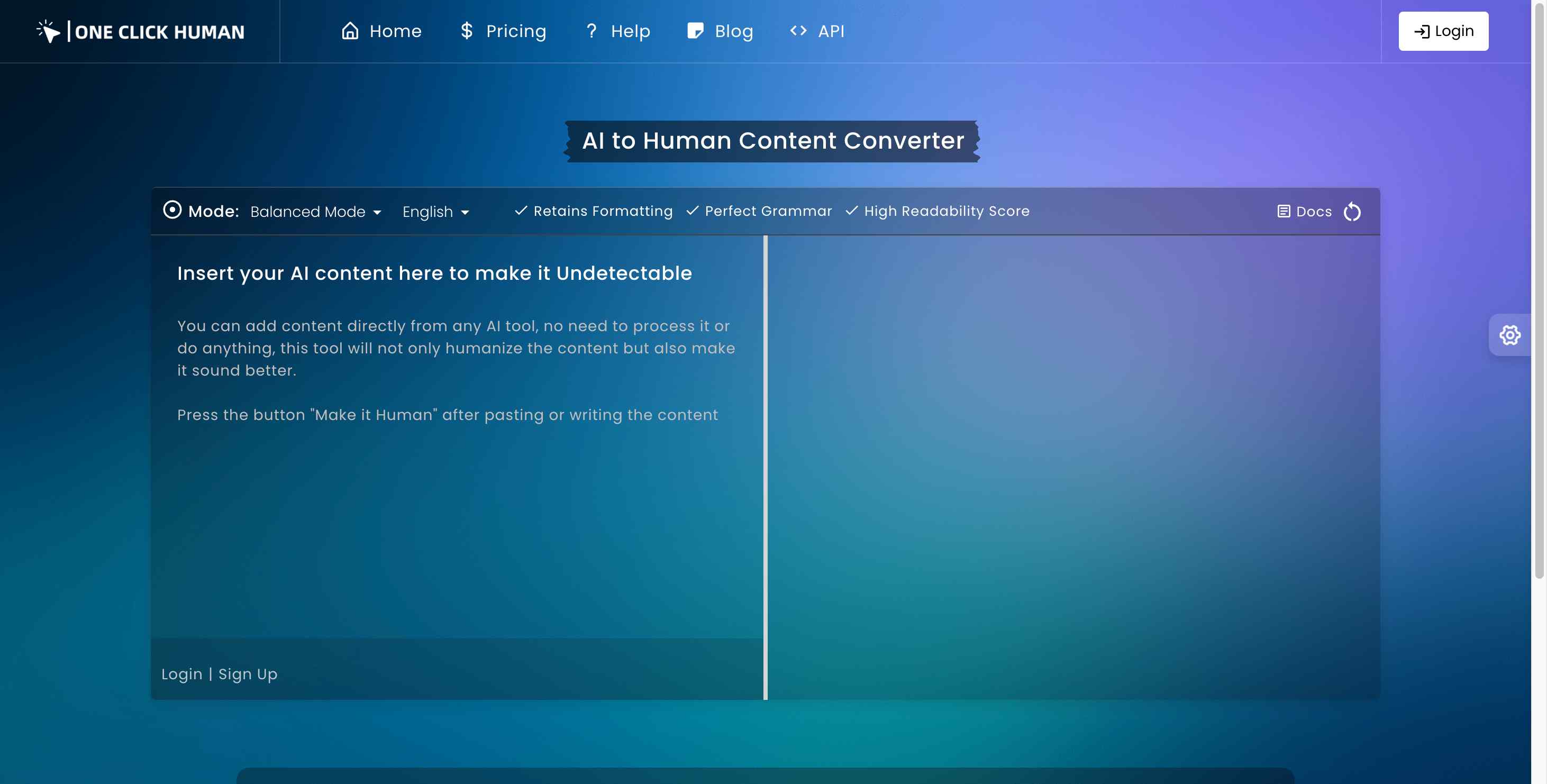
Task: Open the Help menu item
Action: (618, 31)
